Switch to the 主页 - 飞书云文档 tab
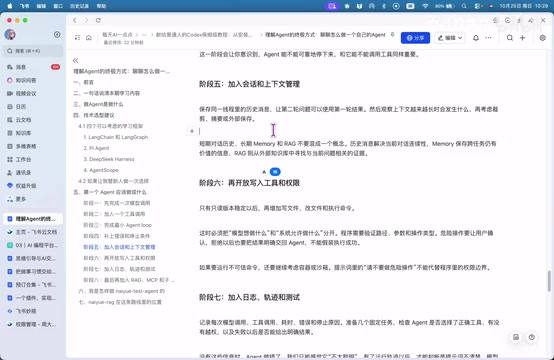This screenshot has width=554, height=360. tap(33, 232)
